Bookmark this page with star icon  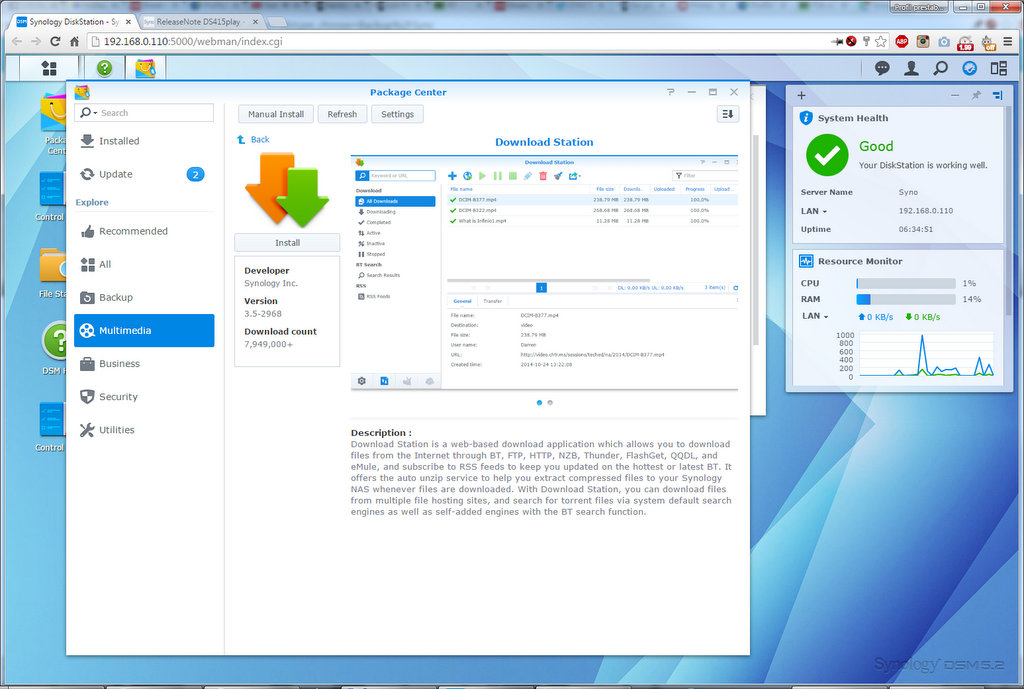point(880,41)
